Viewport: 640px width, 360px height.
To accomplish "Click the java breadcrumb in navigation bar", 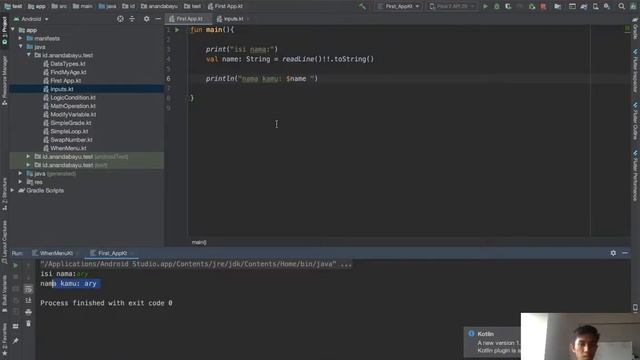I will click(108, 7).
